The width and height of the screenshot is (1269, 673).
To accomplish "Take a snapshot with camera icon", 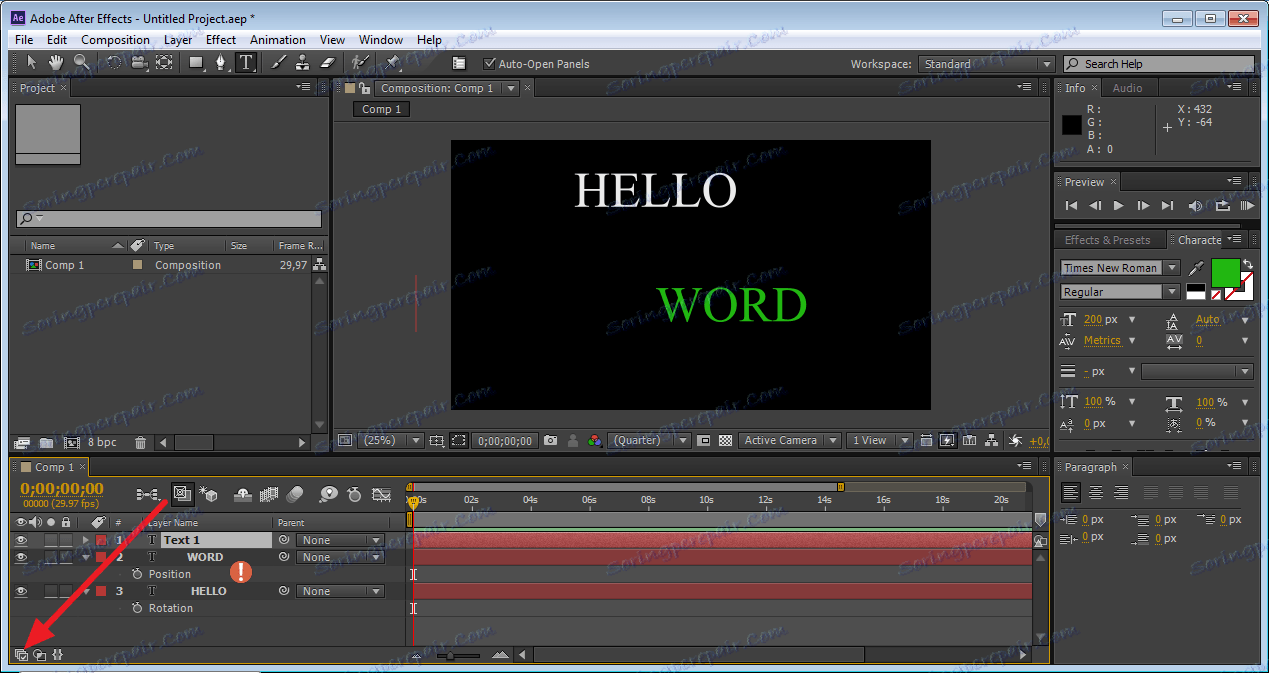I will (551, 440).
